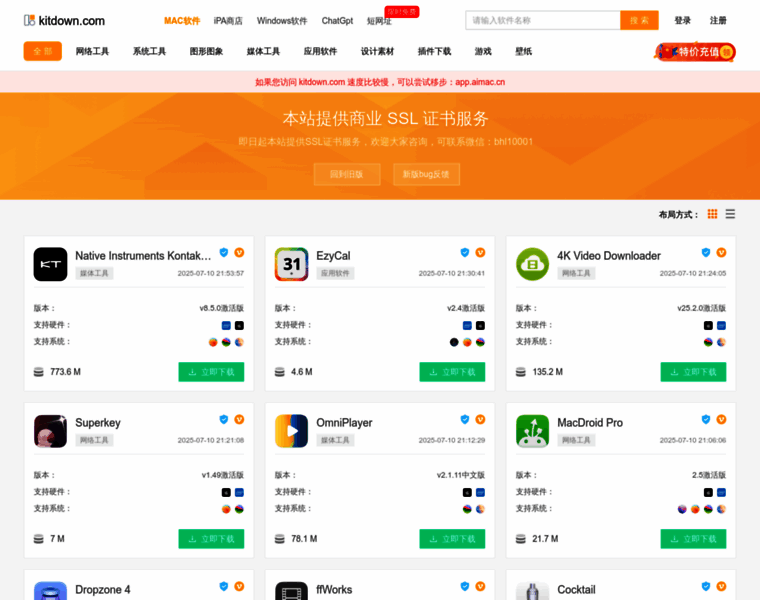760x600 pixels.
Task: Select the 媒体工具 category
Action: (x=263, y=51)
